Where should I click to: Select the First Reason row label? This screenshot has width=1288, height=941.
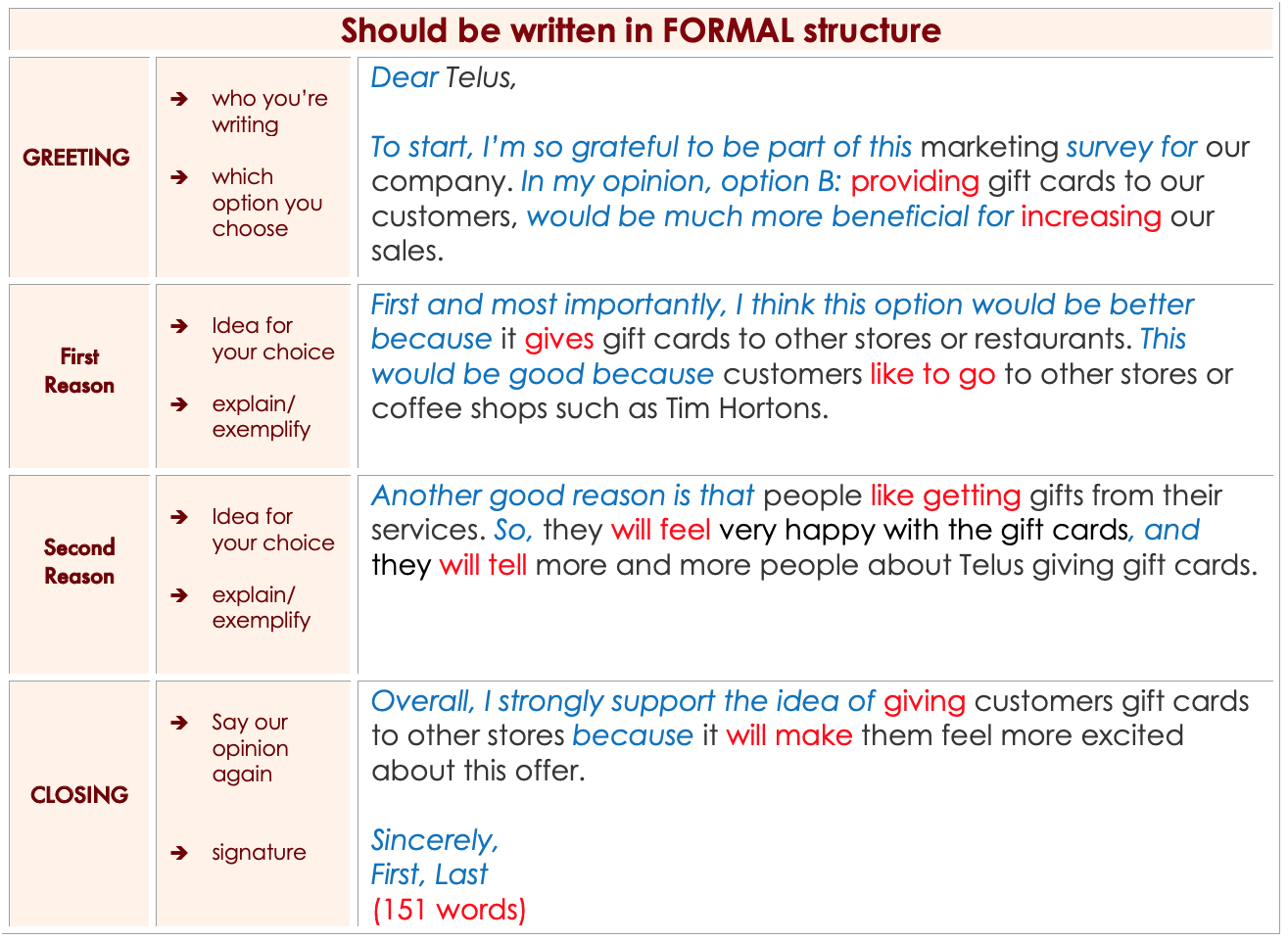(79, 371)
